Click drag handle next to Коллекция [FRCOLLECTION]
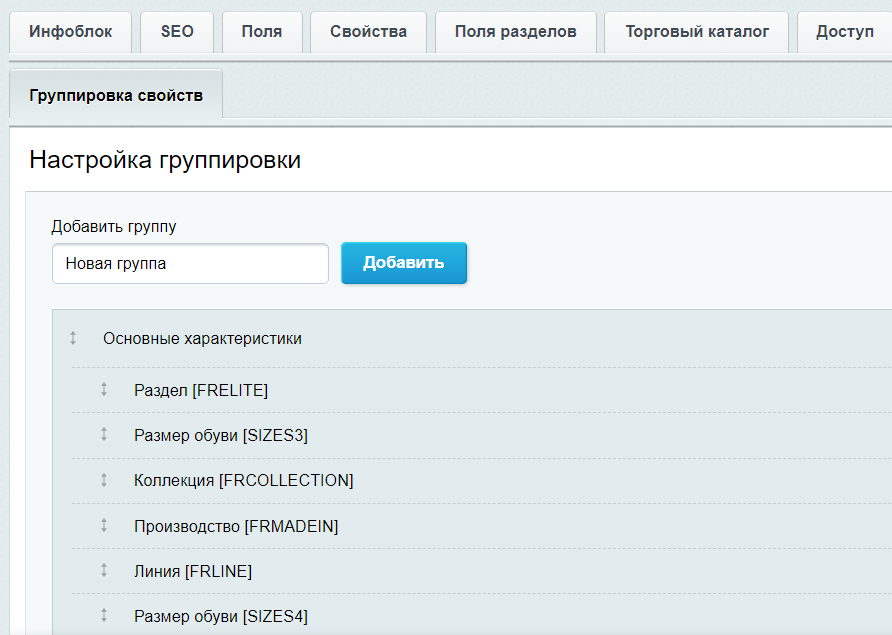This screenshot has width=892, height=635. coord(103,480)
